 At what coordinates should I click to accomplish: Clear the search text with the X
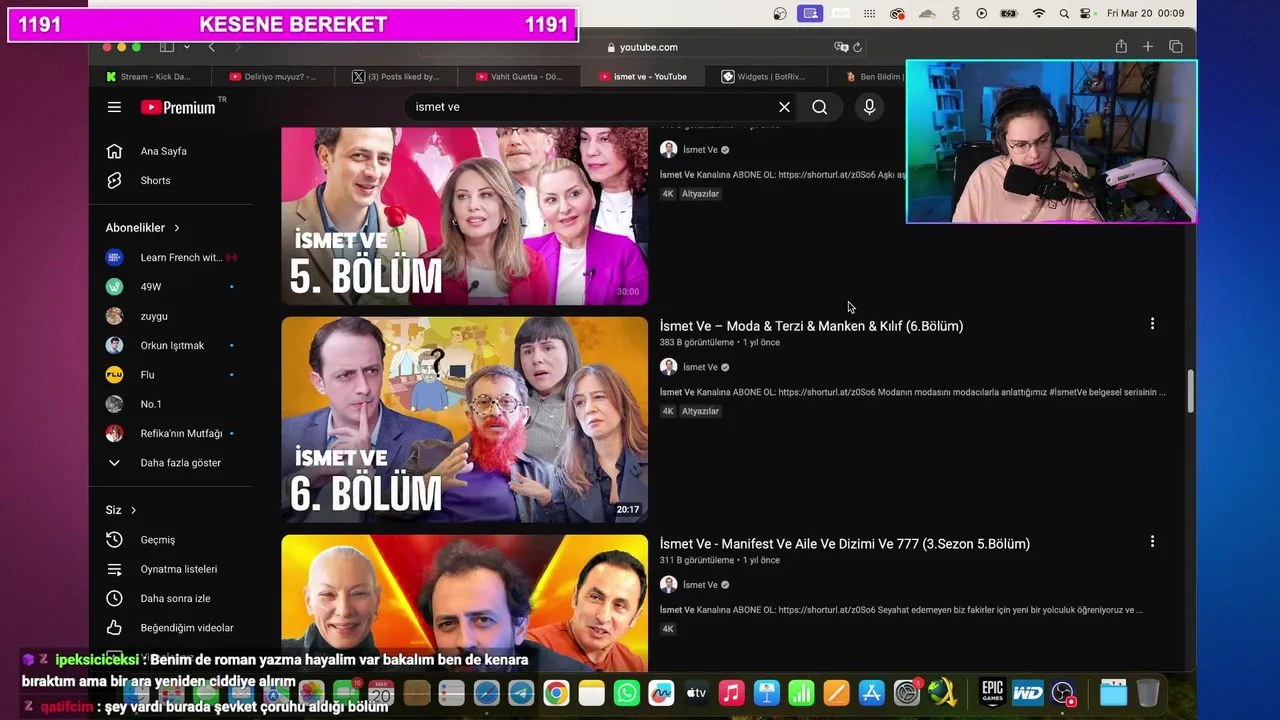click(784, 107)
